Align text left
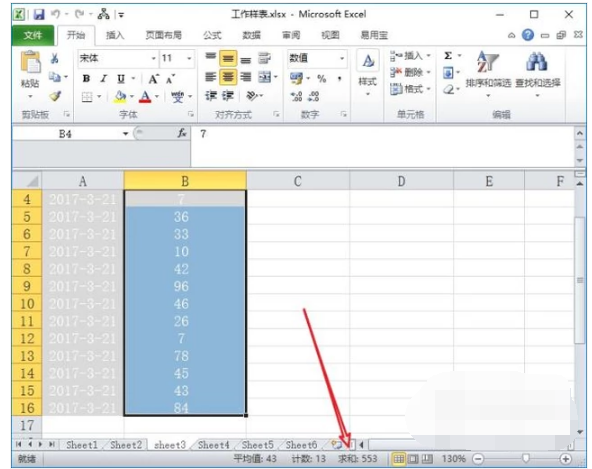The height and width of the screenshot is (469, 592). [210, 77]
